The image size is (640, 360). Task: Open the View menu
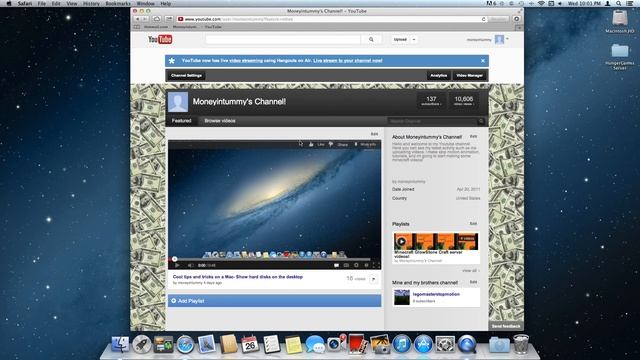tap(72, 3)
